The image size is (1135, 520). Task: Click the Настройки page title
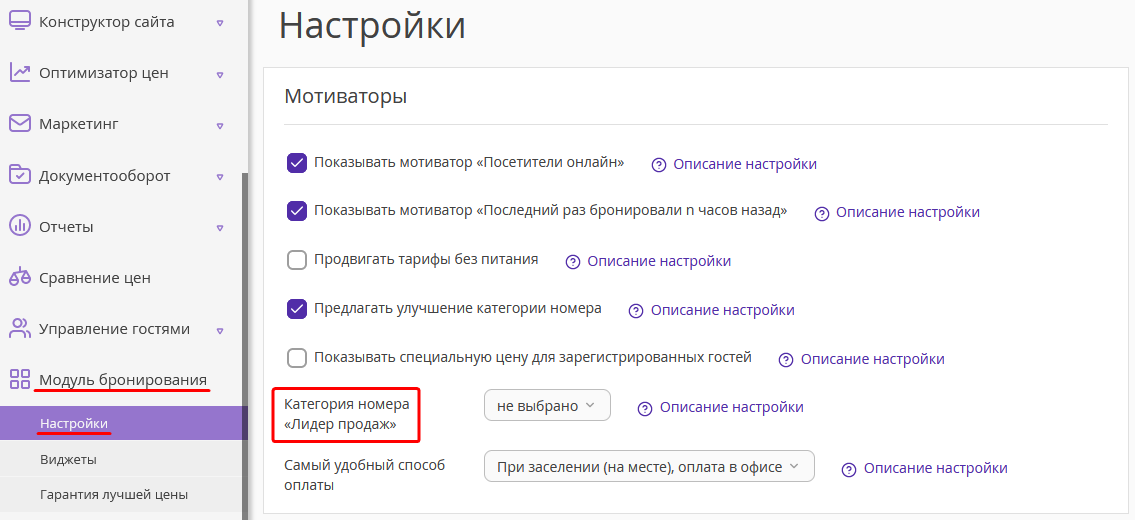[x=372, y=26]
